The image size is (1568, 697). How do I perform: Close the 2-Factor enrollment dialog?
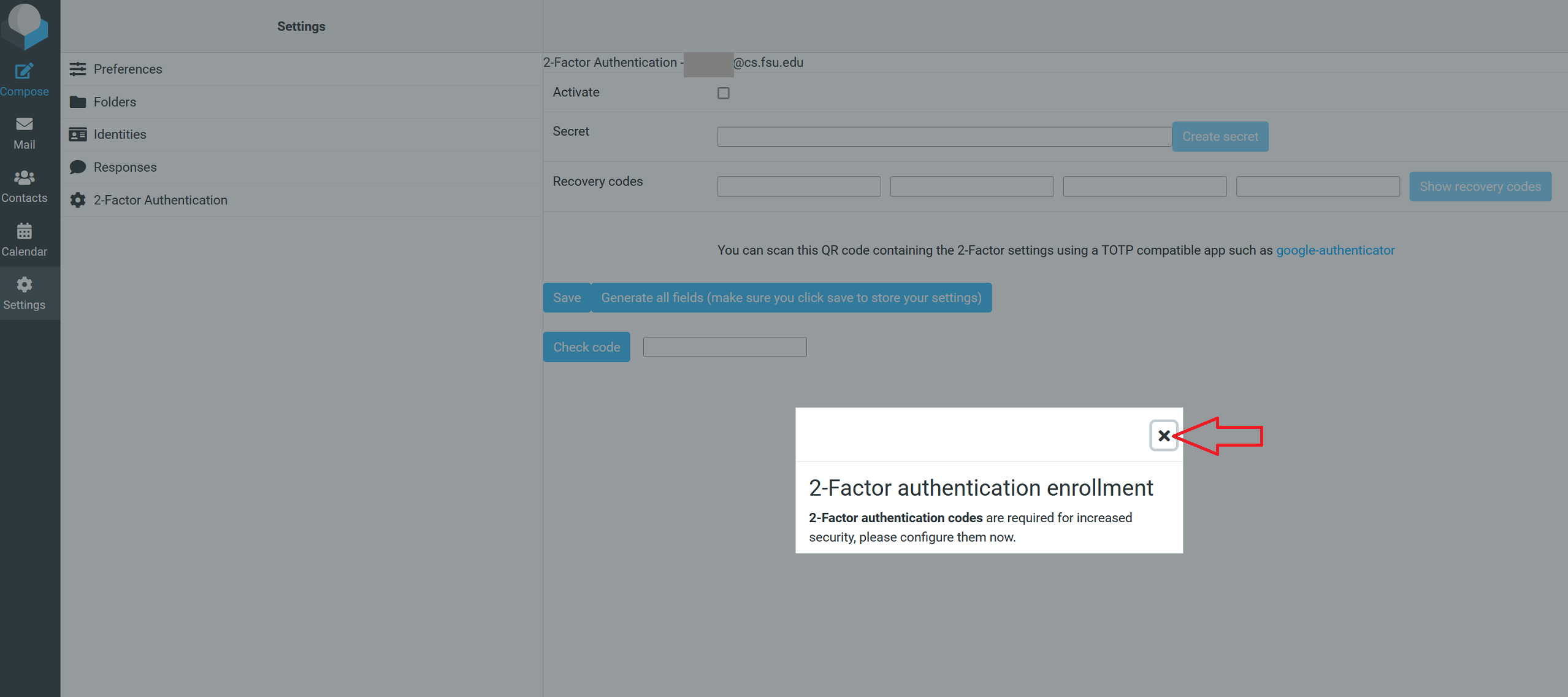[x=1163, y=436]
